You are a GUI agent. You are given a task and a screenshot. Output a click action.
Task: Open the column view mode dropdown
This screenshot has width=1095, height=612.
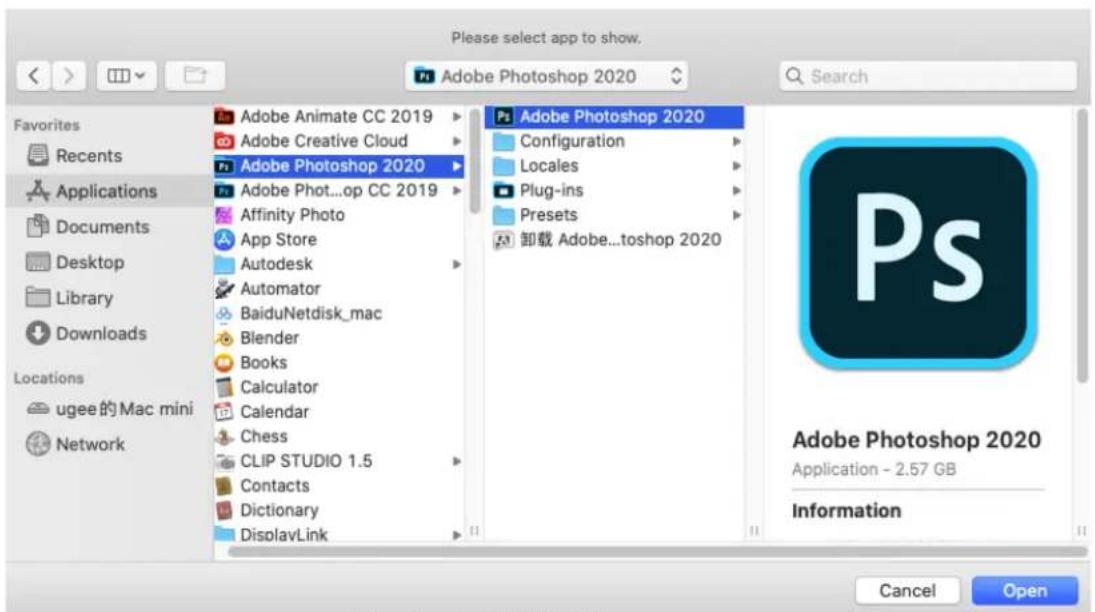pos(126,75)
